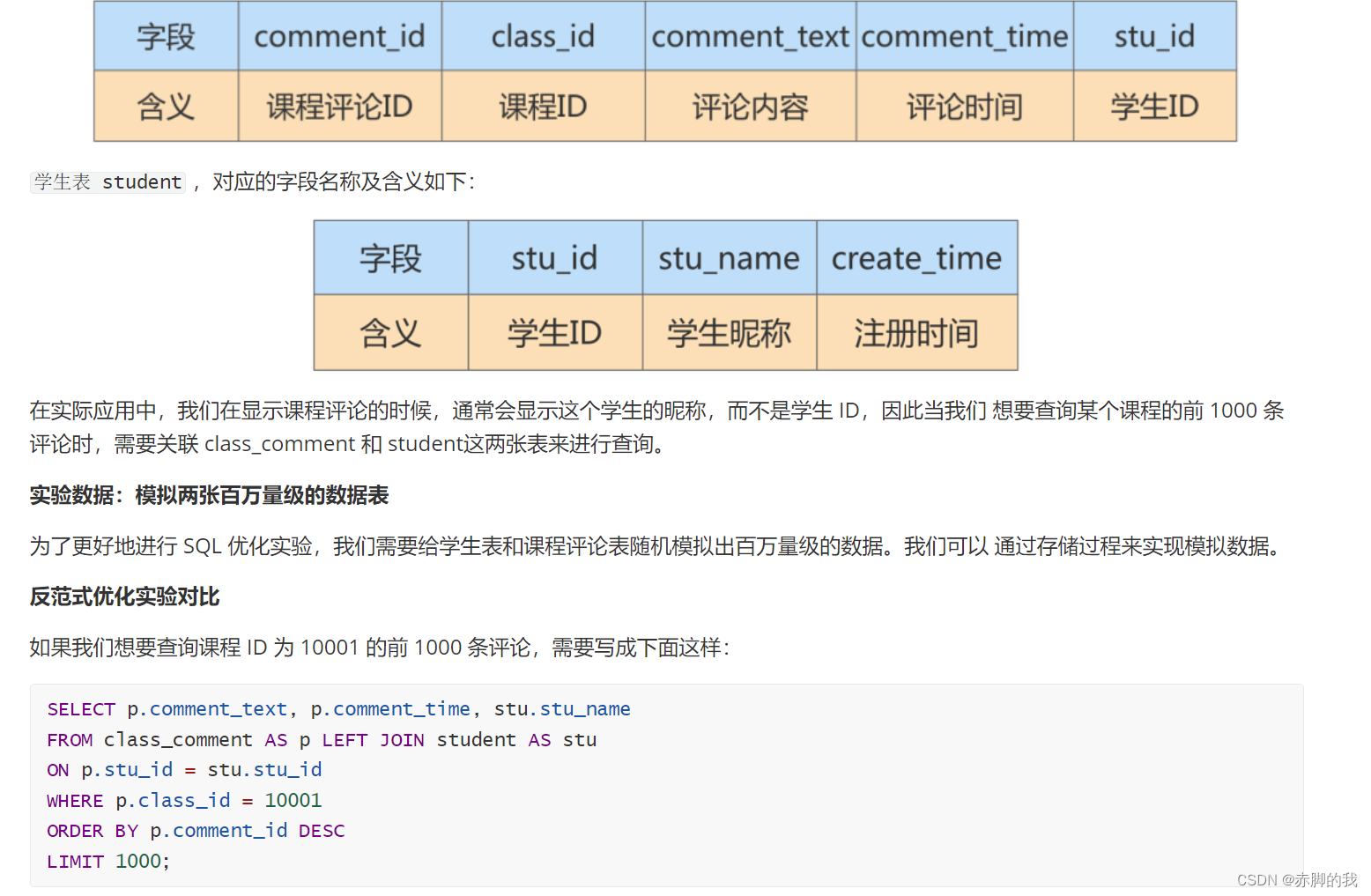
Task: Click the stu_name column header
Action: click(729, 257)
